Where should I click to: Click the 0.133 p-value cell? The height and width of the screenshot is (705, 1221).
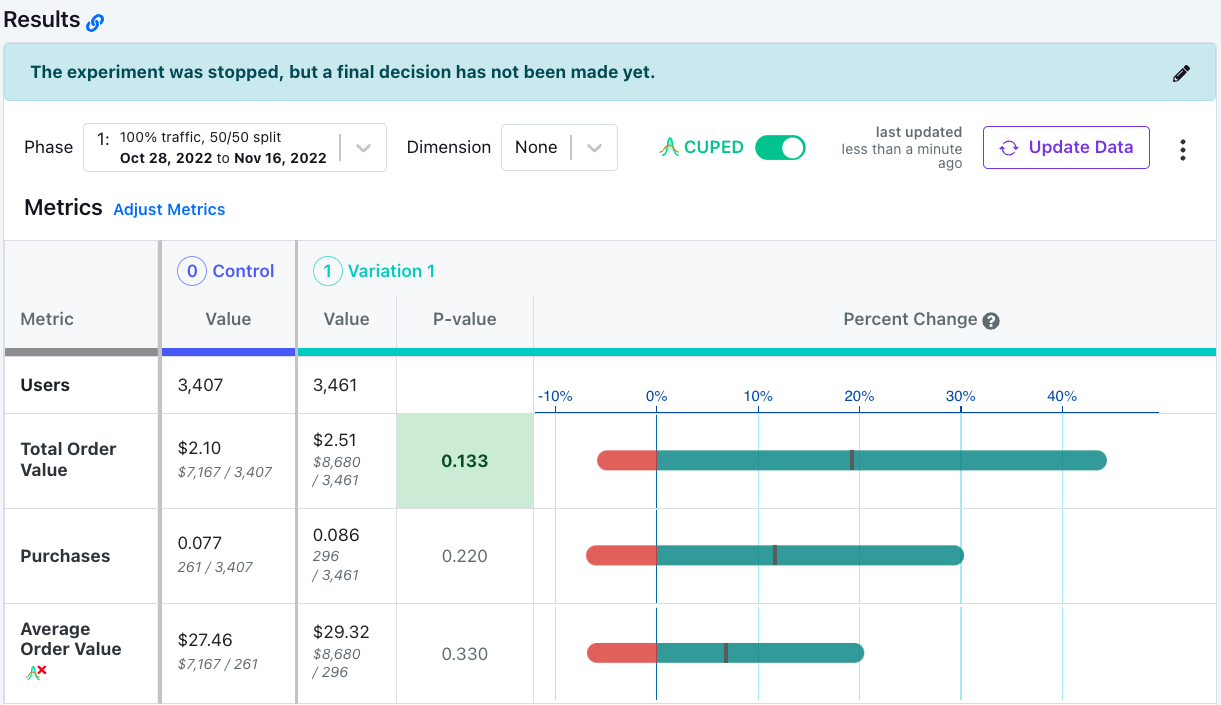(x=465, y=461)
